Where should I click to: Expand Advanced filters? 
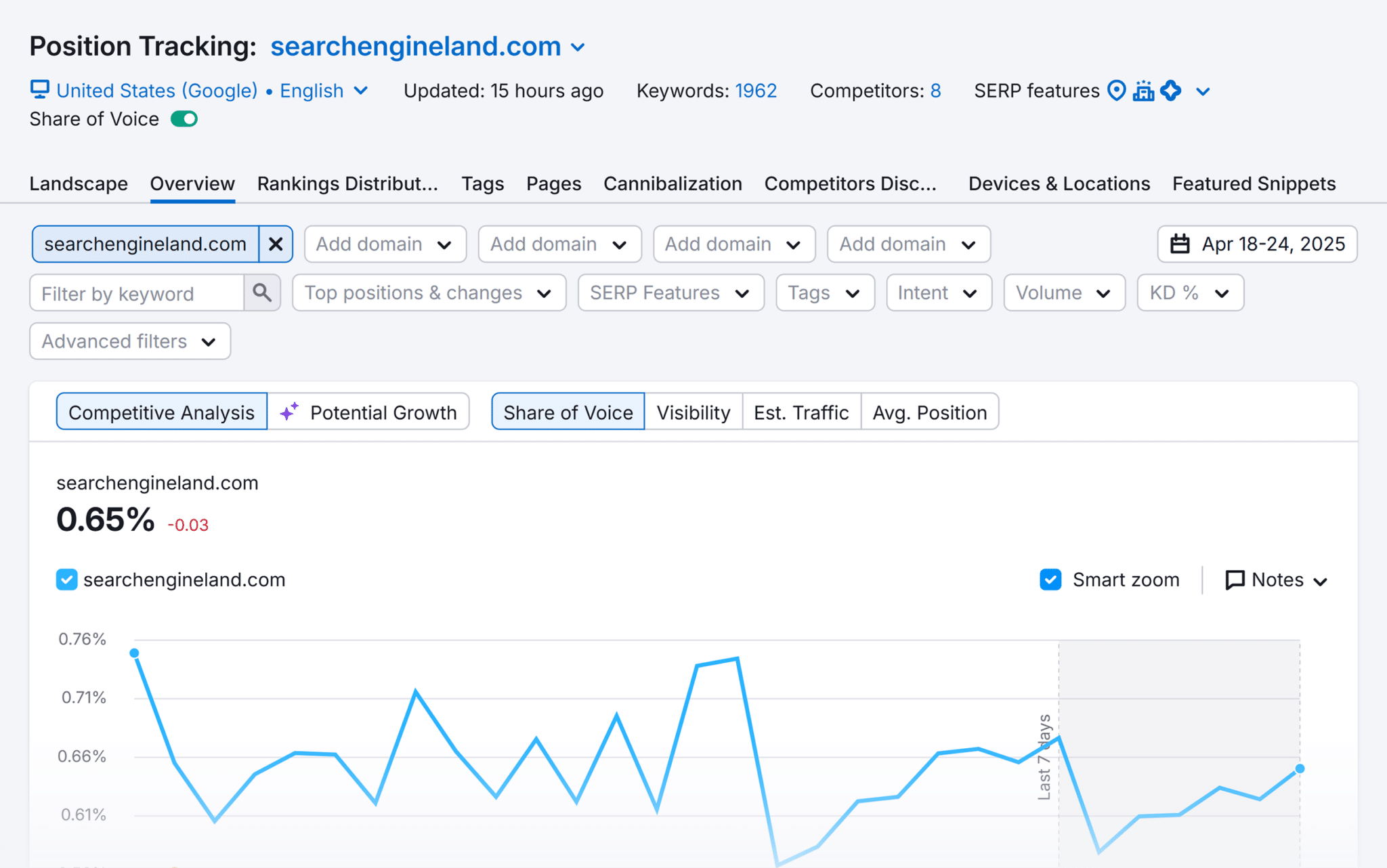[x=130, y=341]
